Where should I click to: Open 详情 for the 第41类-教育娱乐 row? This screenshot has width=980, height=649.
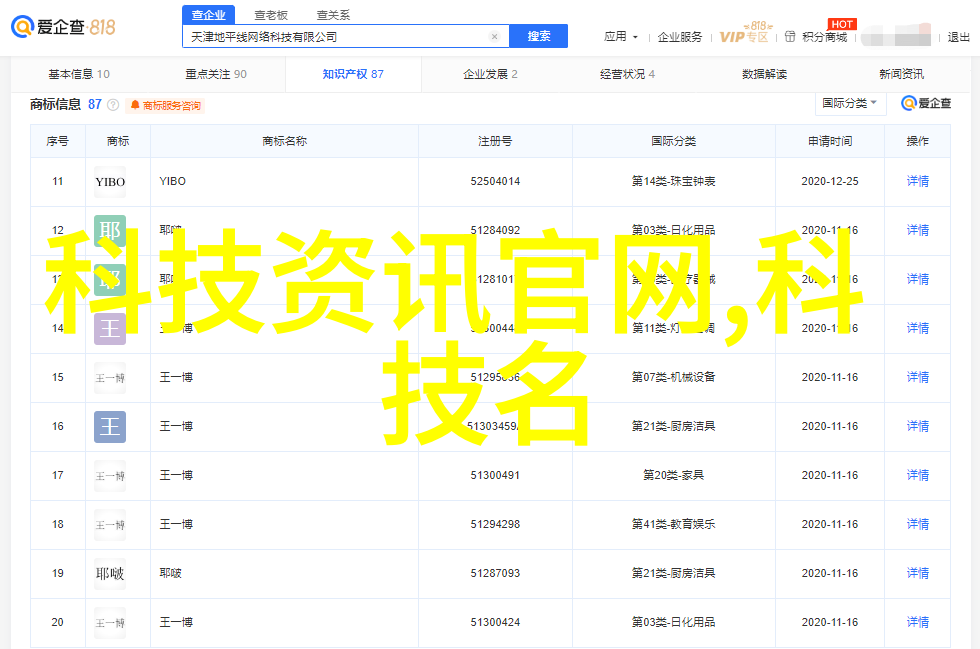(918, 524)
